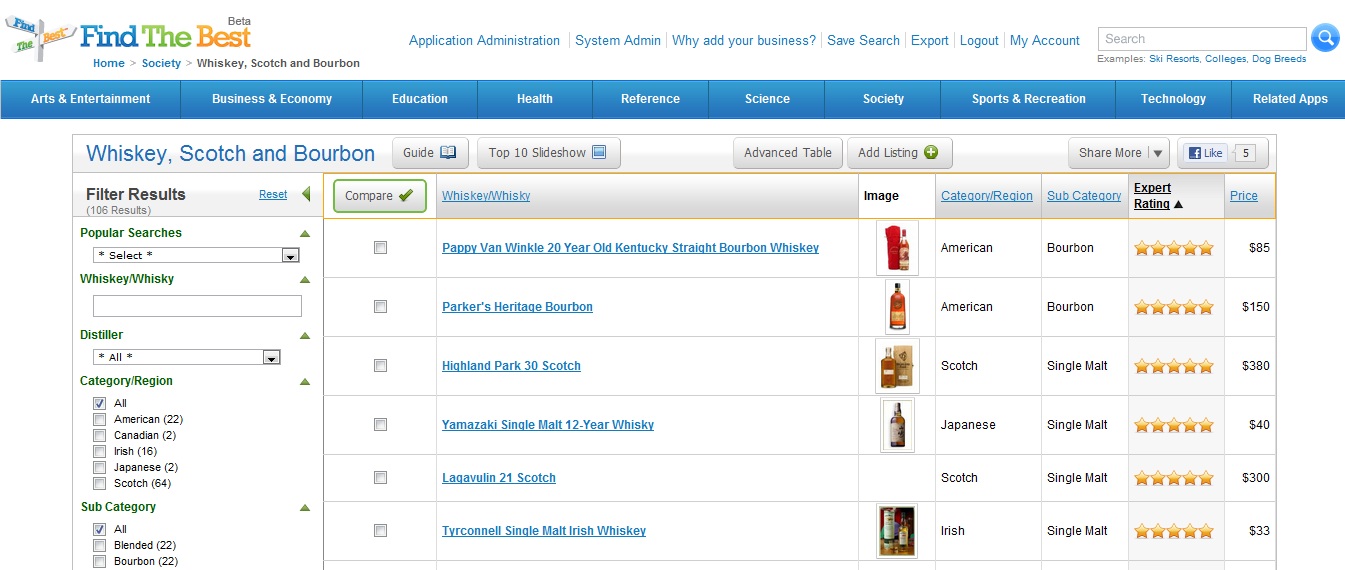This screenshot has width=1345, height=570.
Task: Open Lagavulin 21 Scotch listing
Action: tap(499, 478)
